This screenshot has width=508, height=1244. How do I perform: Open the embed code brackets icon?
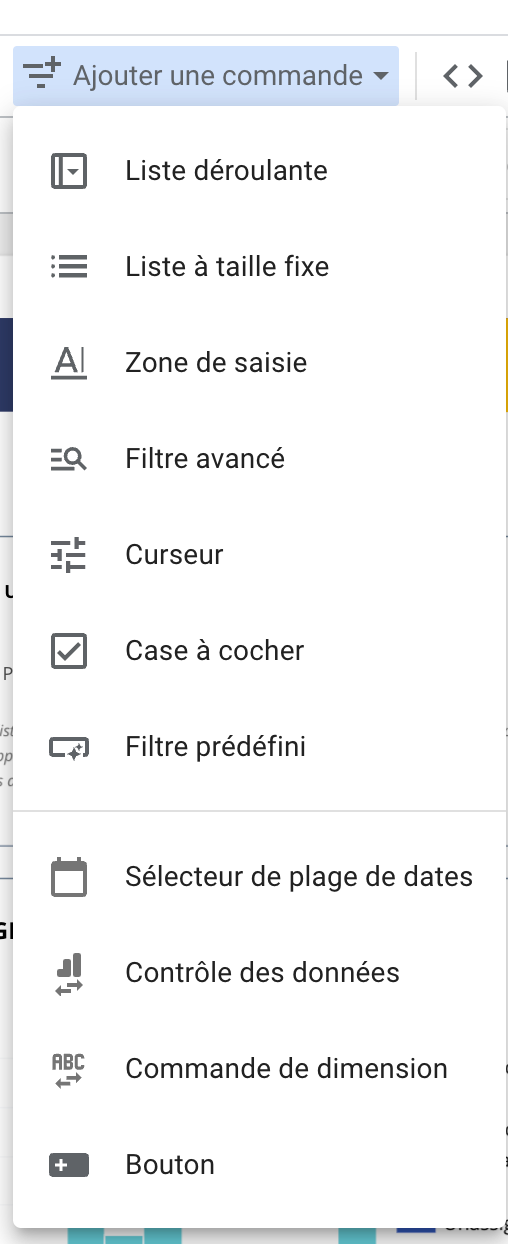pyautogui.click(x=463, y=75)
